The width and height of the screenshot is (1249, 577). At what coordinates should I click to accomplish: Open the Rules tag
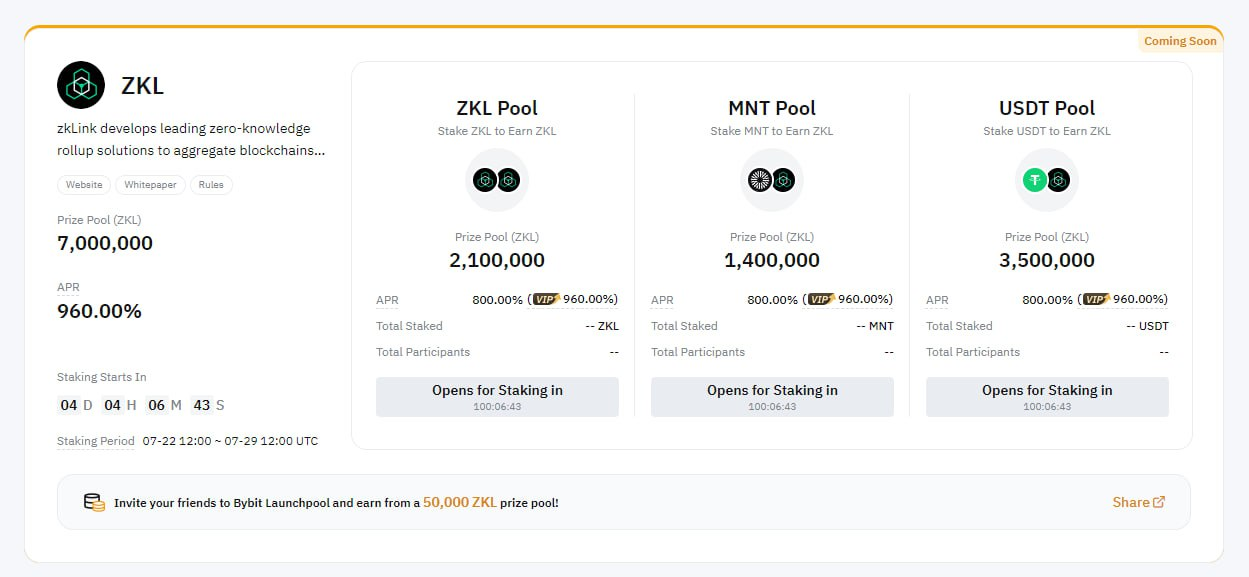(x=211, y=185)
